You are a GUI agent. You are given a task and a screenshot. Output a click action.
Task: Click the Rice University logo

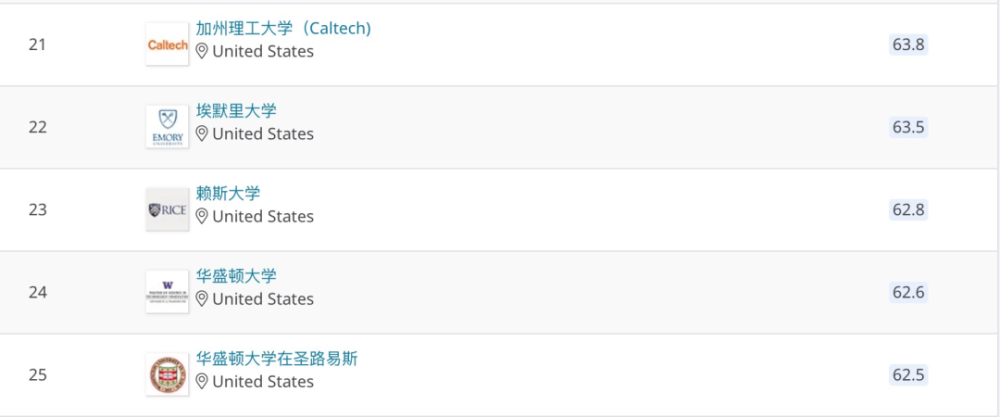pos(167,209)
